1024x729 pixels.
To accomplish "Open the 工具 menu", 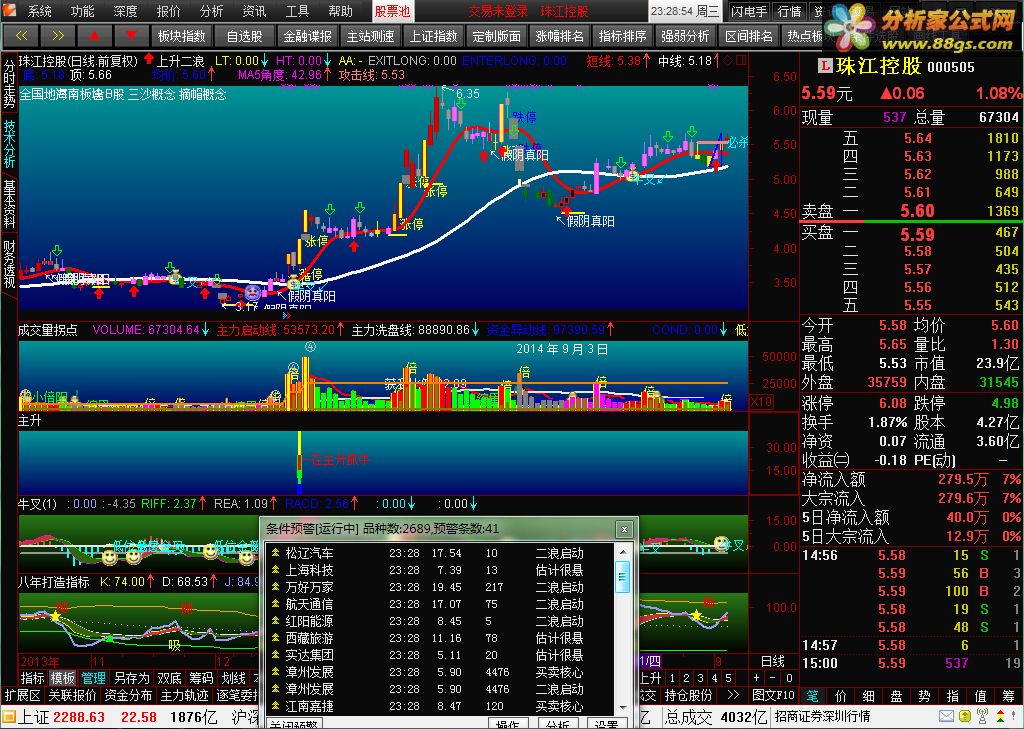I will click(297, 11).
